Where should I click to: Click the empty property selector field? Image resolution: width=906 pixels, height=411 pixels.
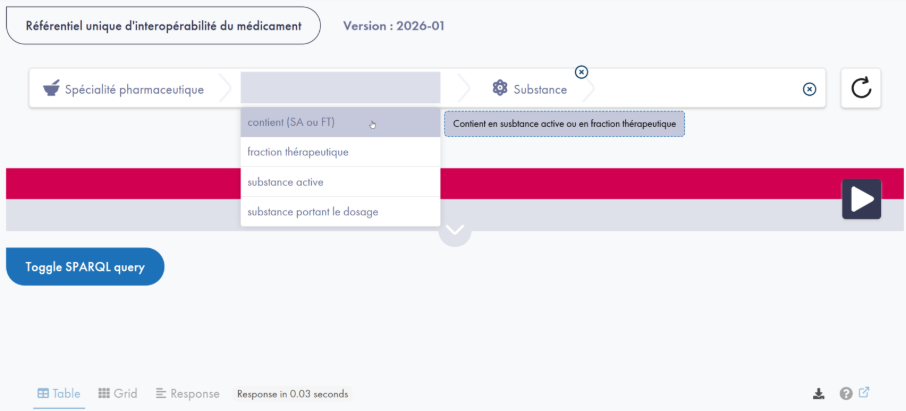coord(340,89)
